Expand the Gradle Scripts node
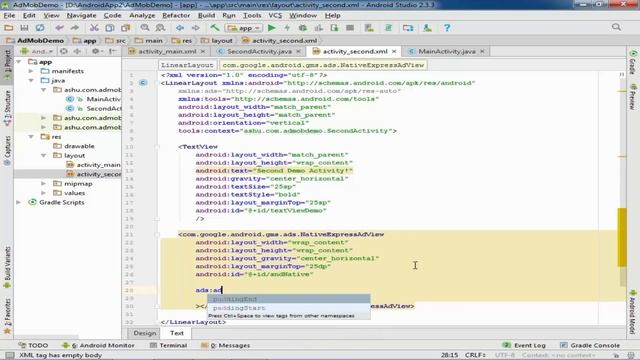 coord(19,202)
